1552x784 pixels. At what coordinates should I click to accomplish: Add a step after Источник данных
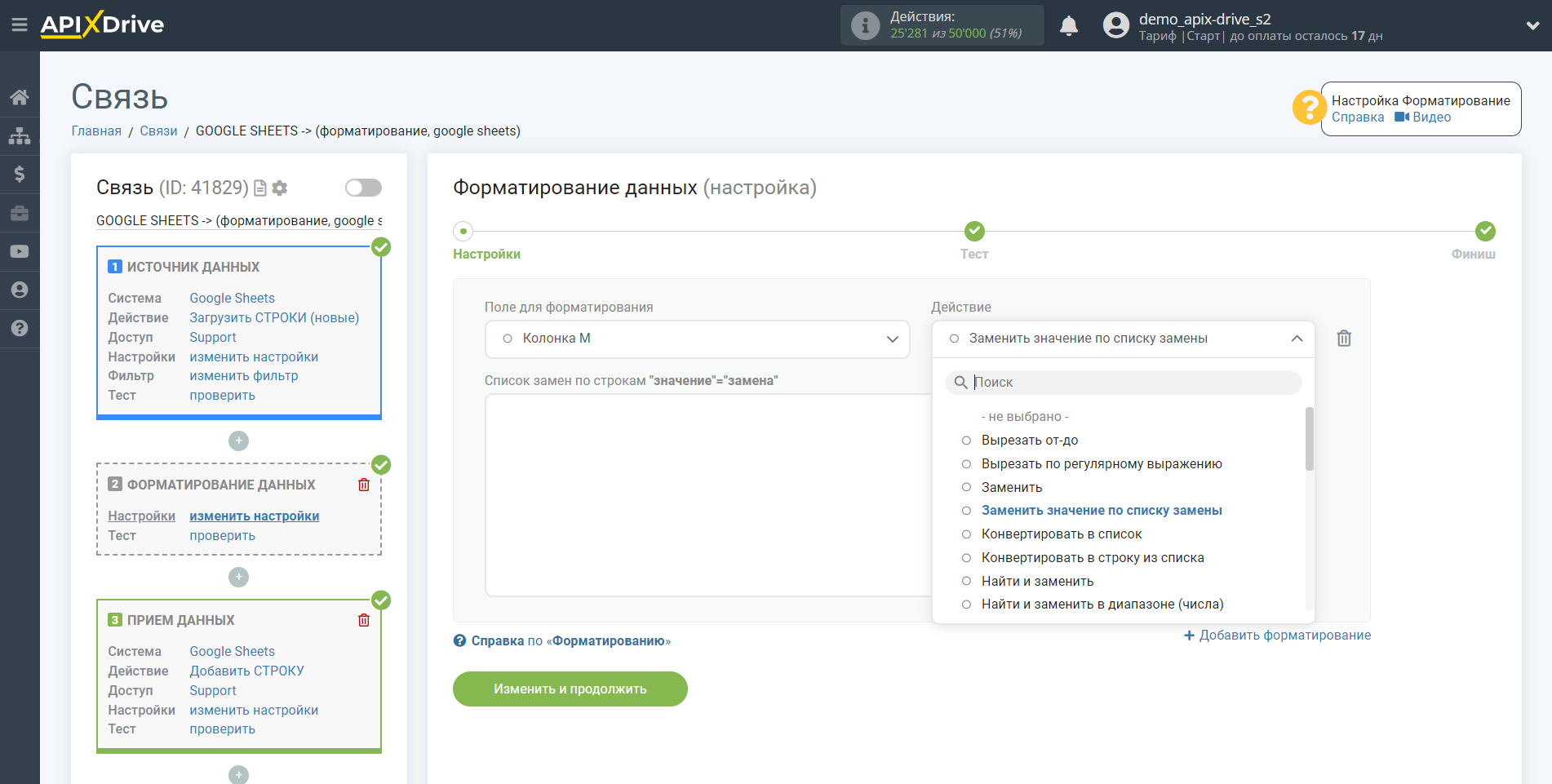238,441
